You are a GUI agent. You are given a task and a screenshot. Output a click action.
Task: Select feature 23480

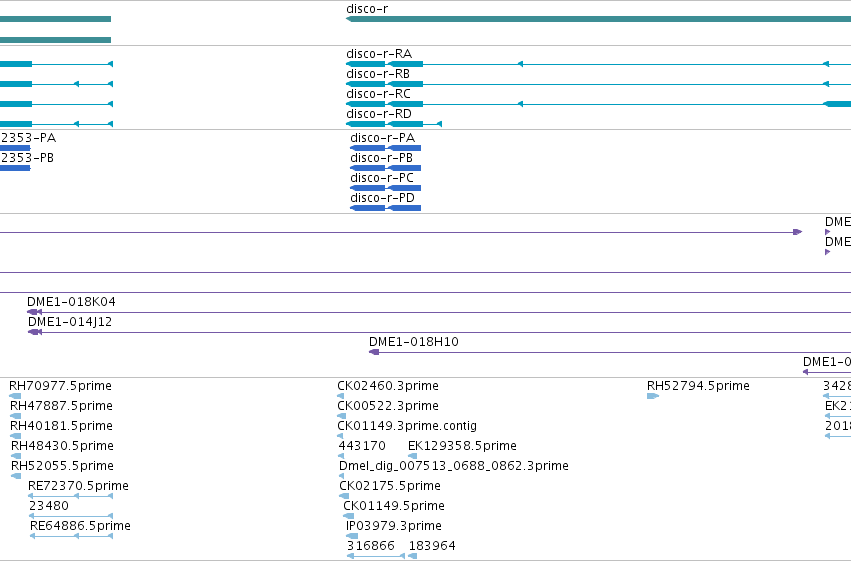(x=49, y=506)
